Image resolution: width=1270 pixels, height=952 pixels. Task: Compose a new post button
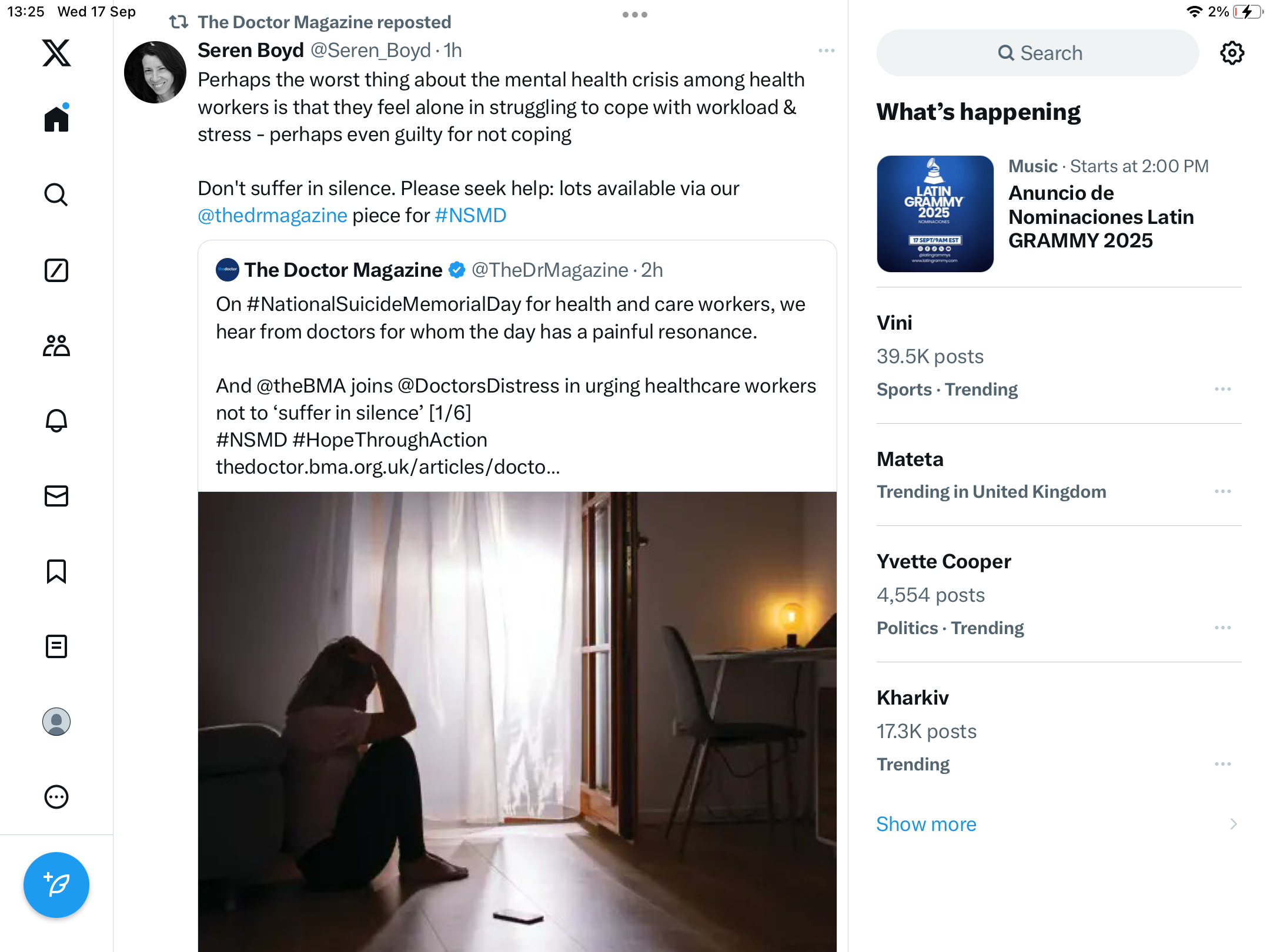56,884
